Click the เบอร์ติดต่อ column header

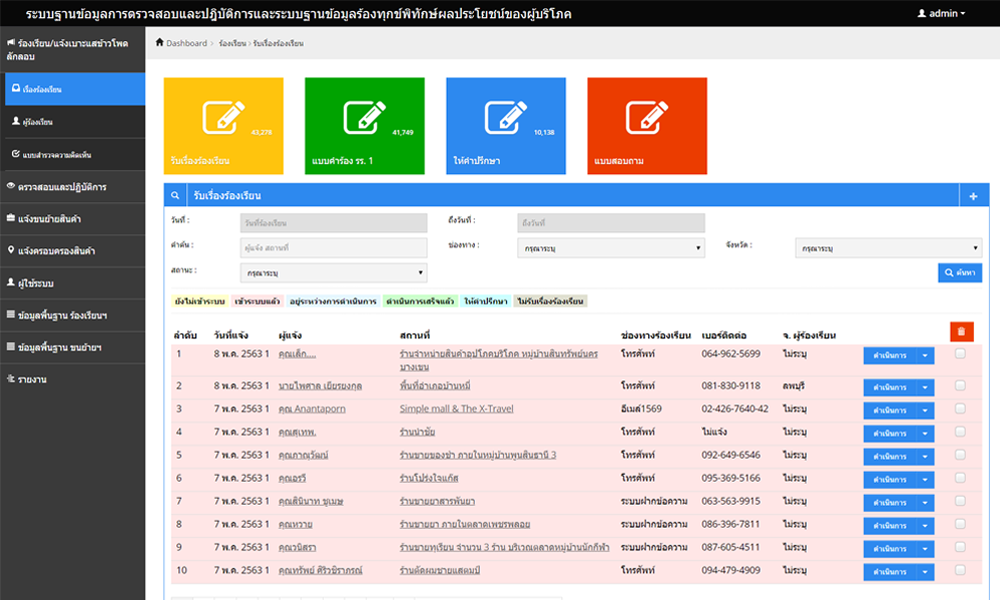click(724, 335)
